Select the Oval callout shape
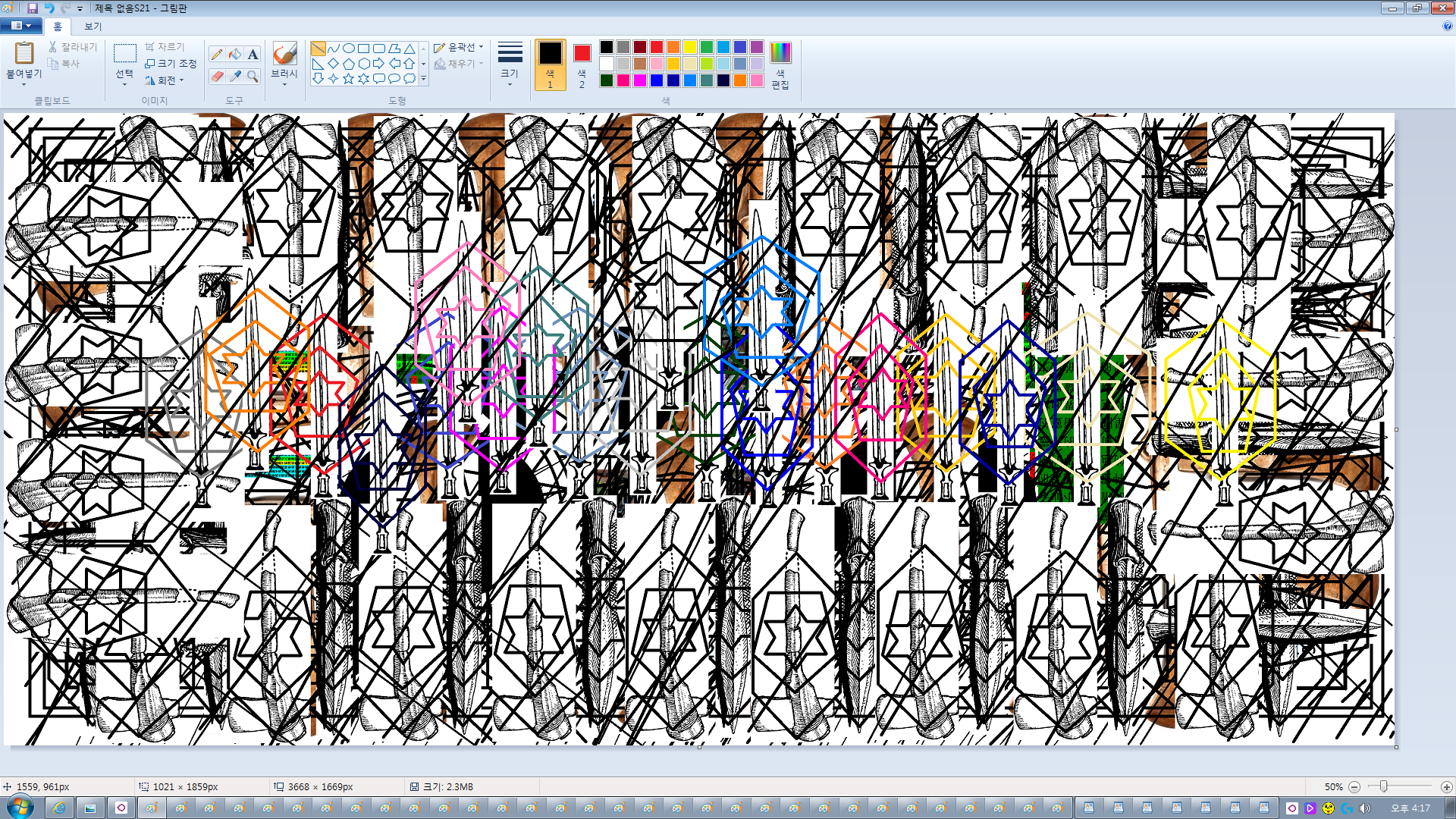The image size is (1456, 819). [x=394, y=79]
